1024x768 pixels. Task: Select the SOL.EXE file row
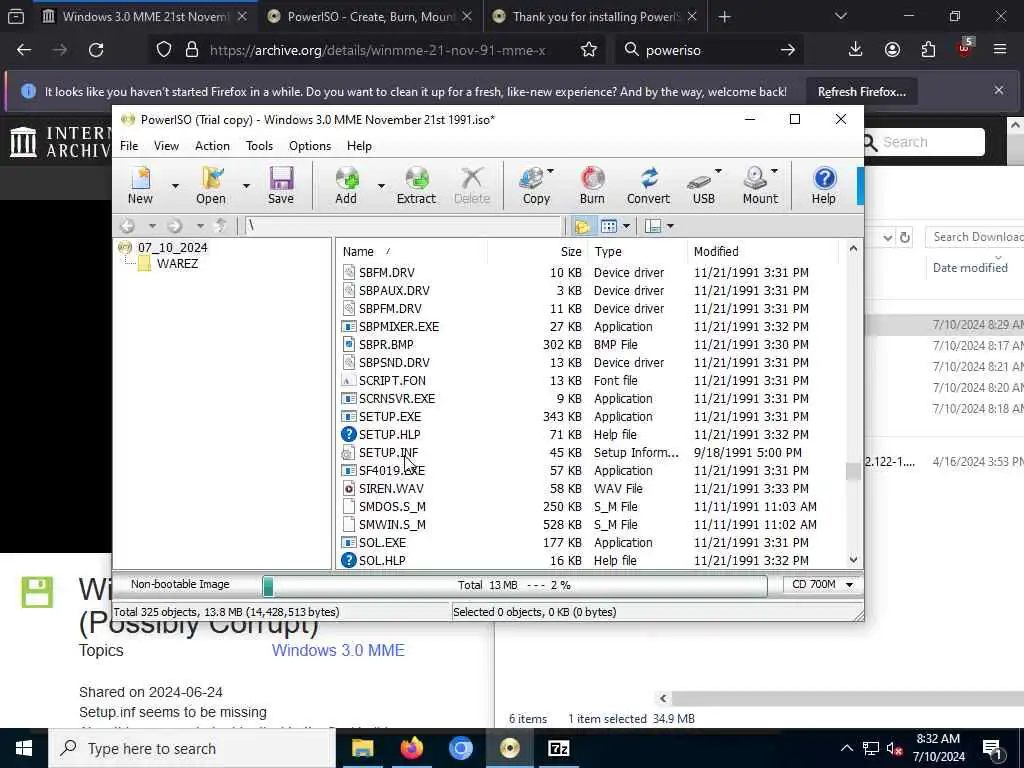588,543
